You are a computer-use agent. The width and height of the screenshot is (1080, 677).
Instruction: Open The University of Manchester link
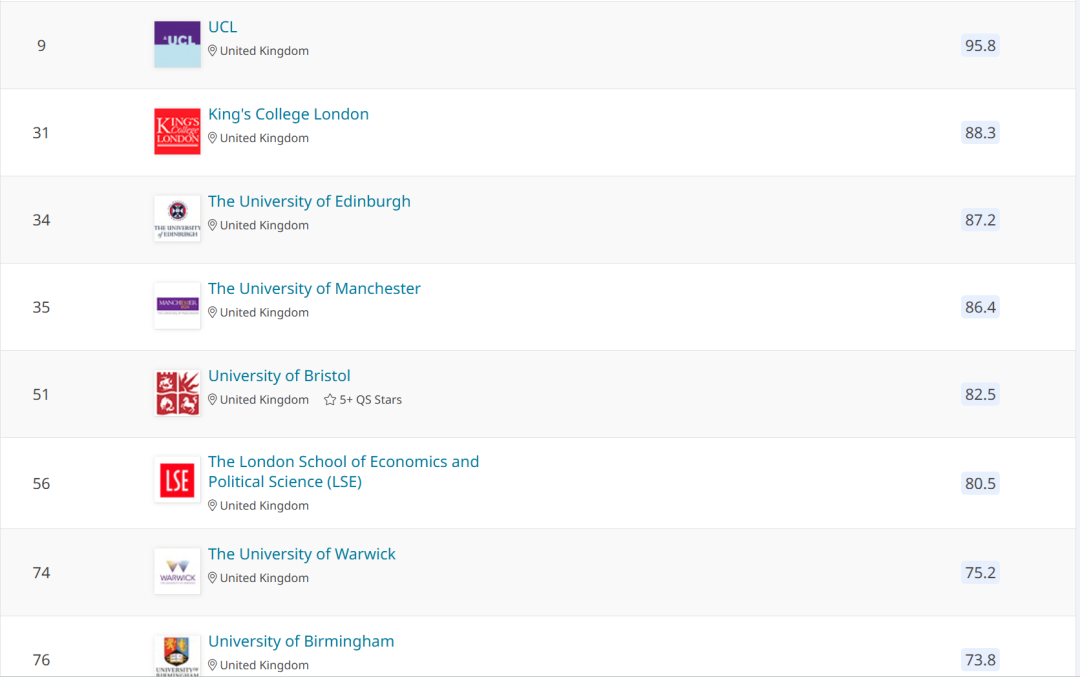click(x=314, y=288)
